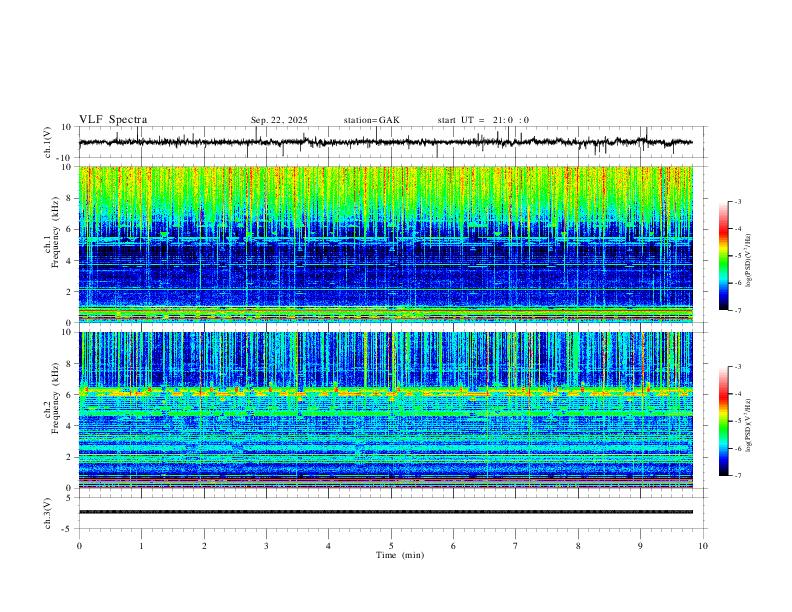Click the "2" kHz tick on ch.1 spectrogram
The height and width of the screenshot is (612, 792).
[x=70, y=292]
